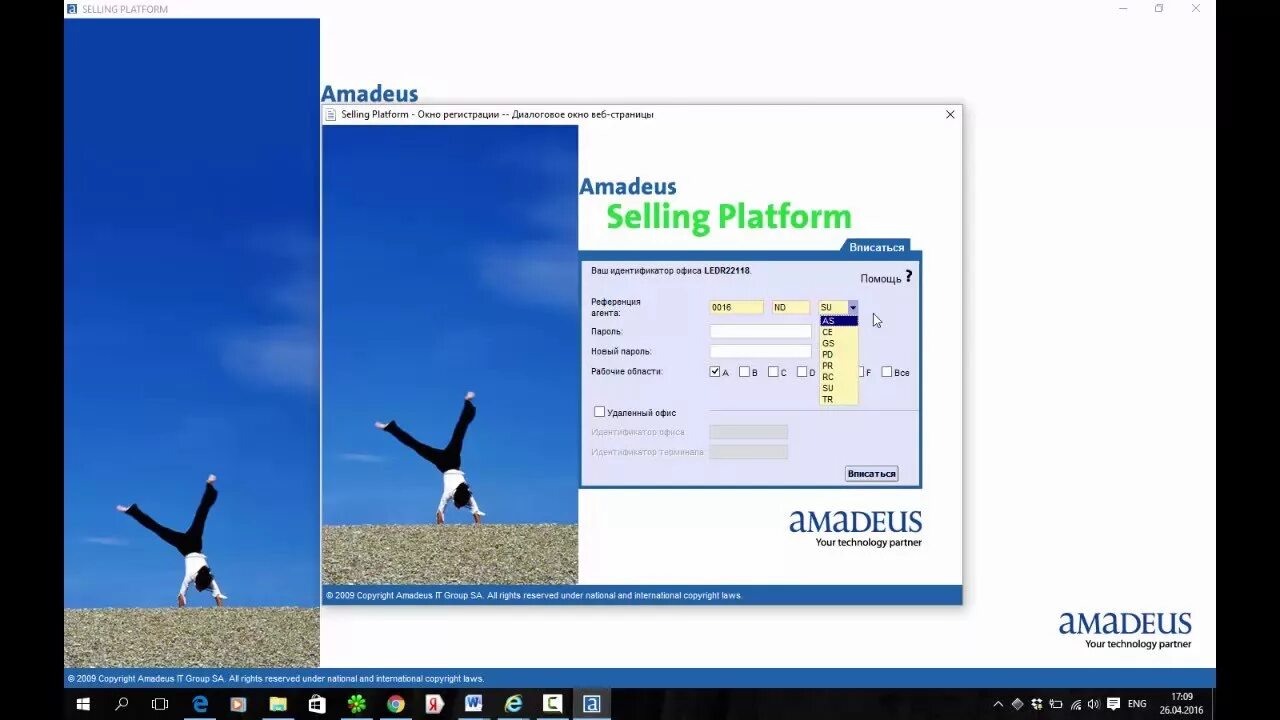Choose GS from the duty code list
The height and width of the screenshot is (720, 1280).
pos(838,343)
